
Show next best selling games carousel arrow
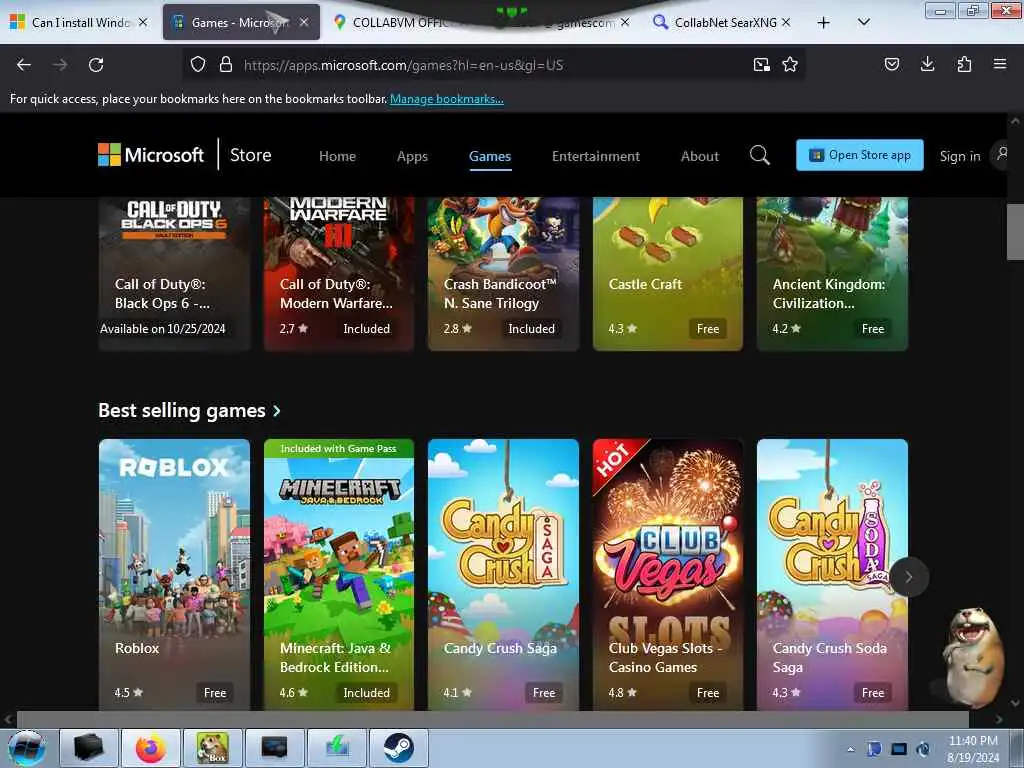tap(908, 577)
